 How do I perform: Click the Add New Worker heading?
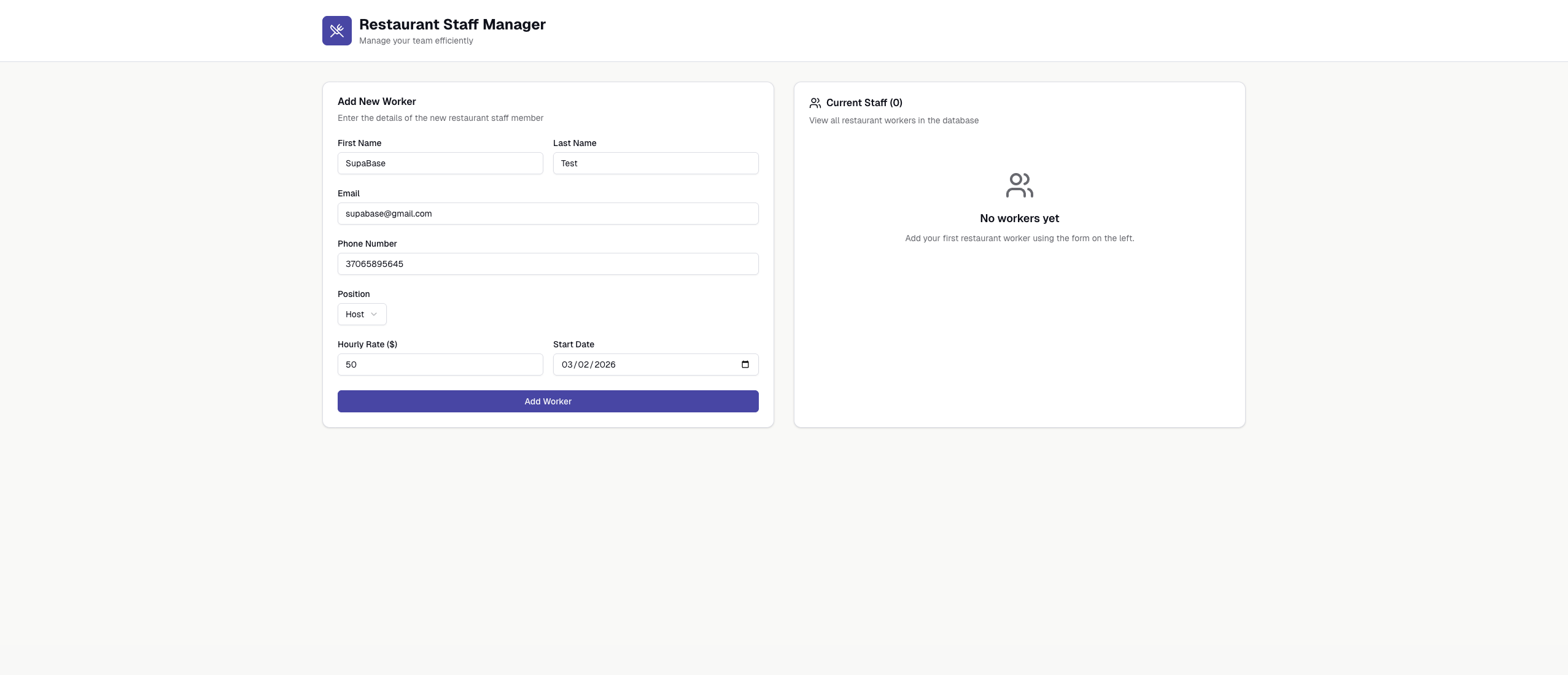coord(376,102)
